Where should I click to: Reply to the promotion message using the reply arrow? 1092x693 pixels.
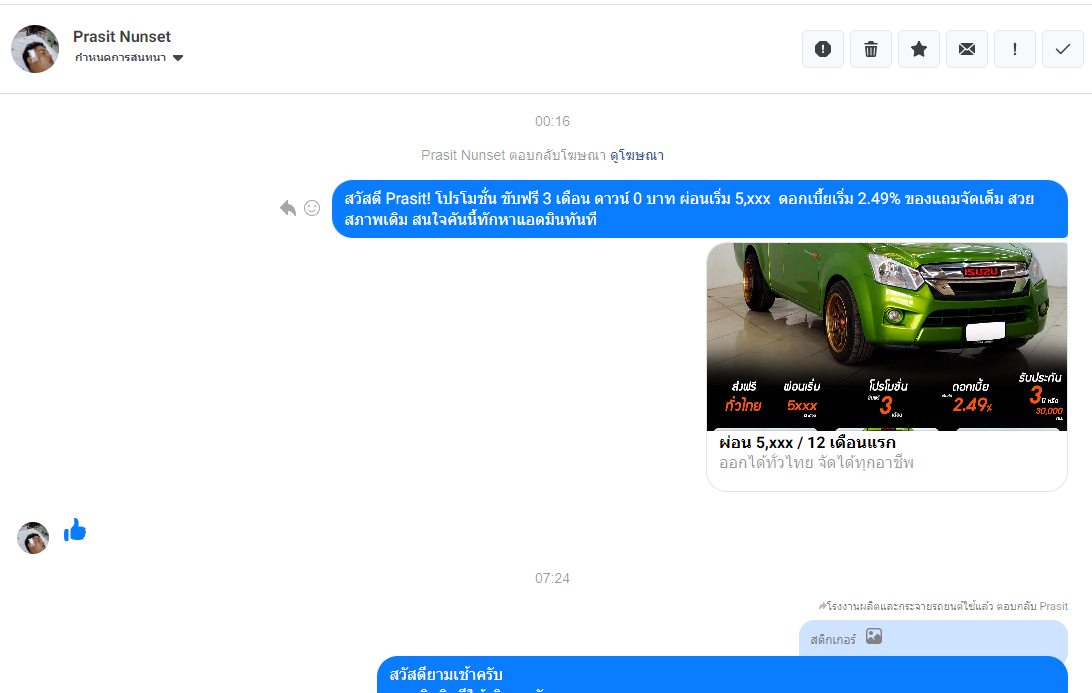click(x=288, y=208)
